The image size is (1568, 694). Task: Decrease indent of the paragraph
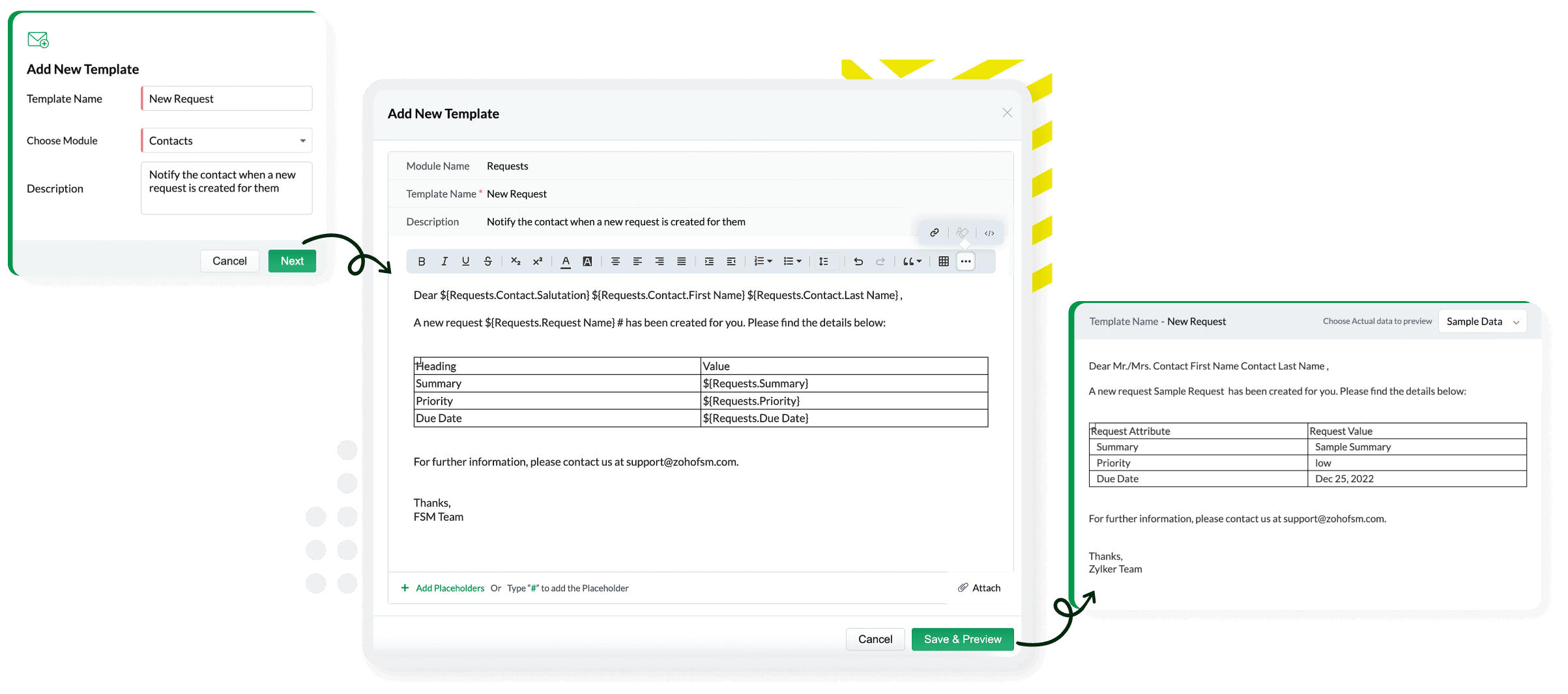pyautogui.click(x=731, y=261)
